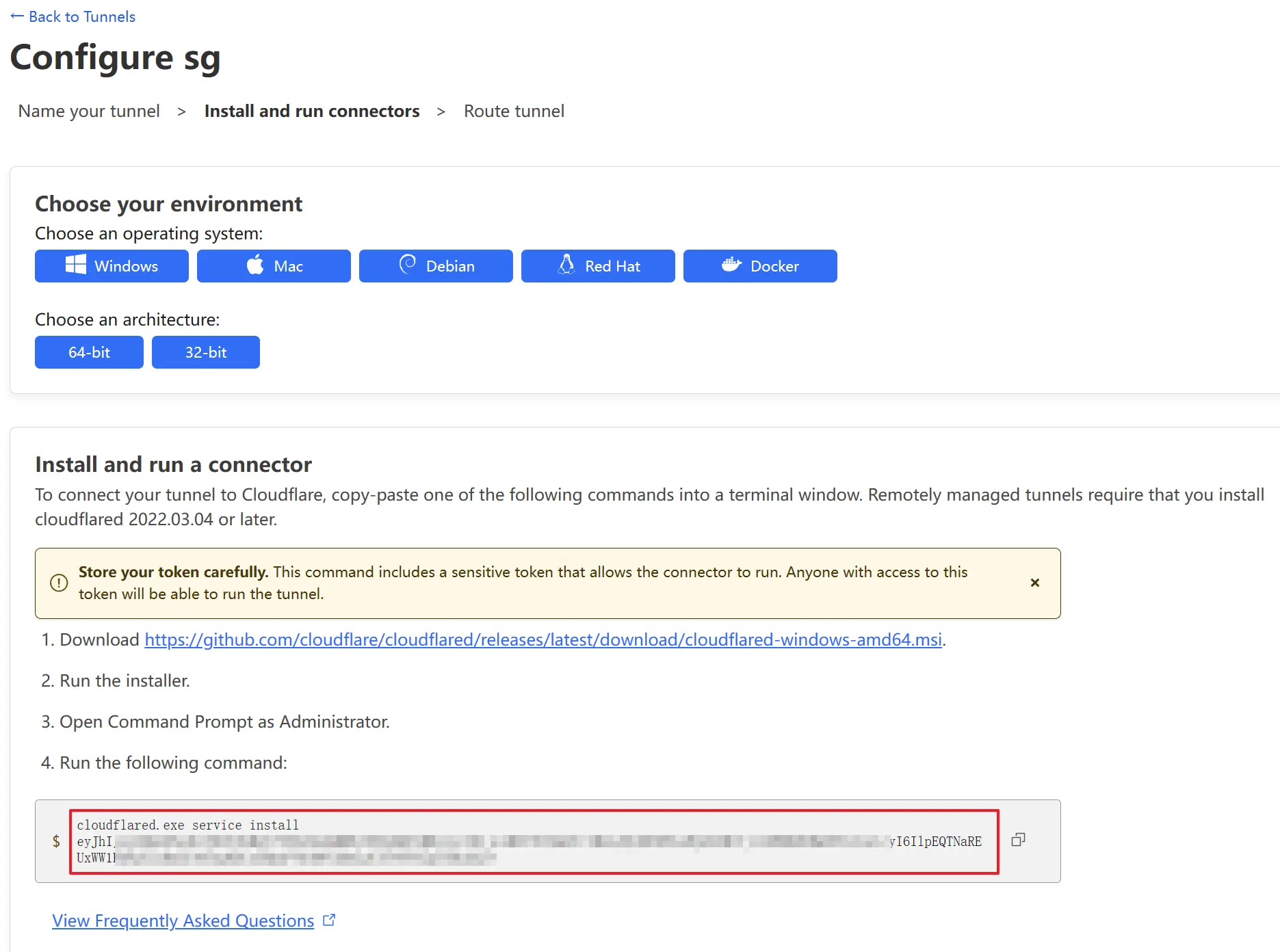Pick the Debian environment button

tap(436, 266)
